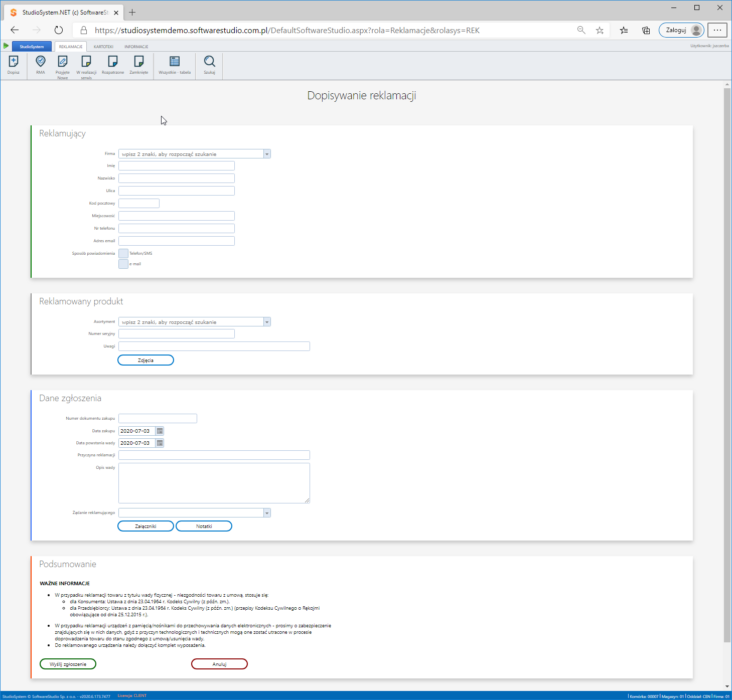The image size is (732, 700).
Task: Focus the Ulica input field
Action: pos(176,191)
